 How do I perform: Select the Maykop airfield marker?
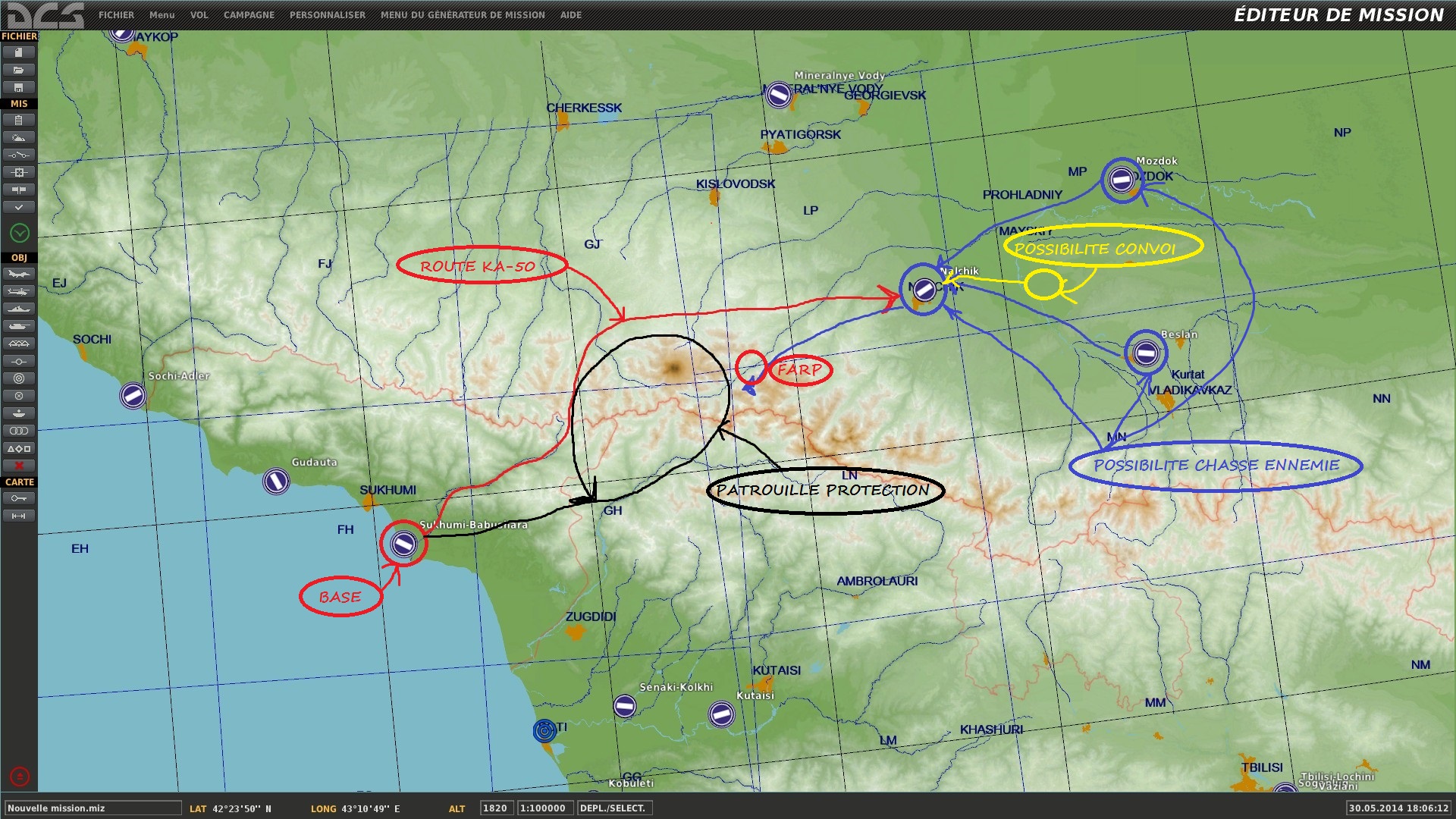(x=122, y=34)
